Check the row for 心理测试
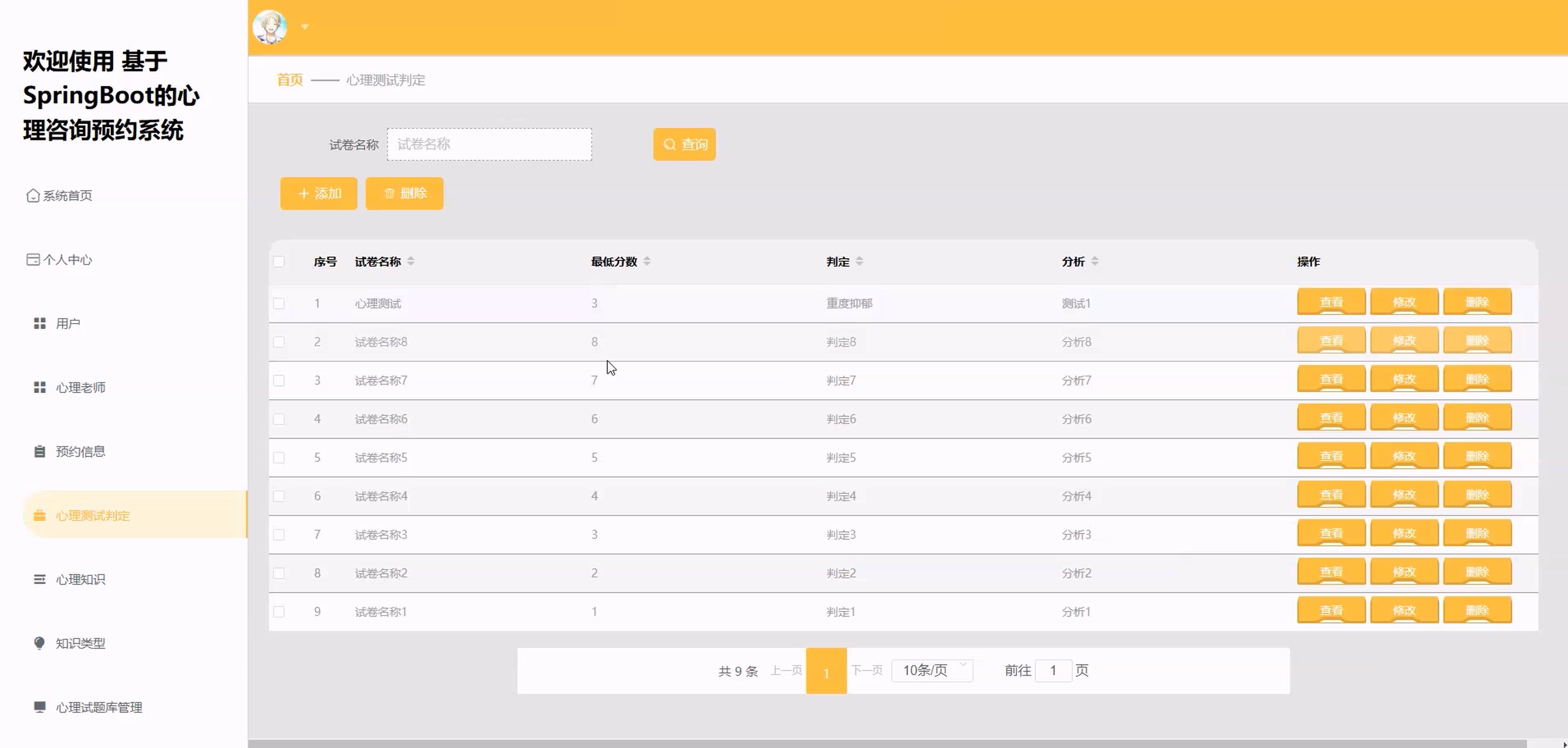Image resolution: width=1568 pixels, height=748 pixels. [279, 303]
